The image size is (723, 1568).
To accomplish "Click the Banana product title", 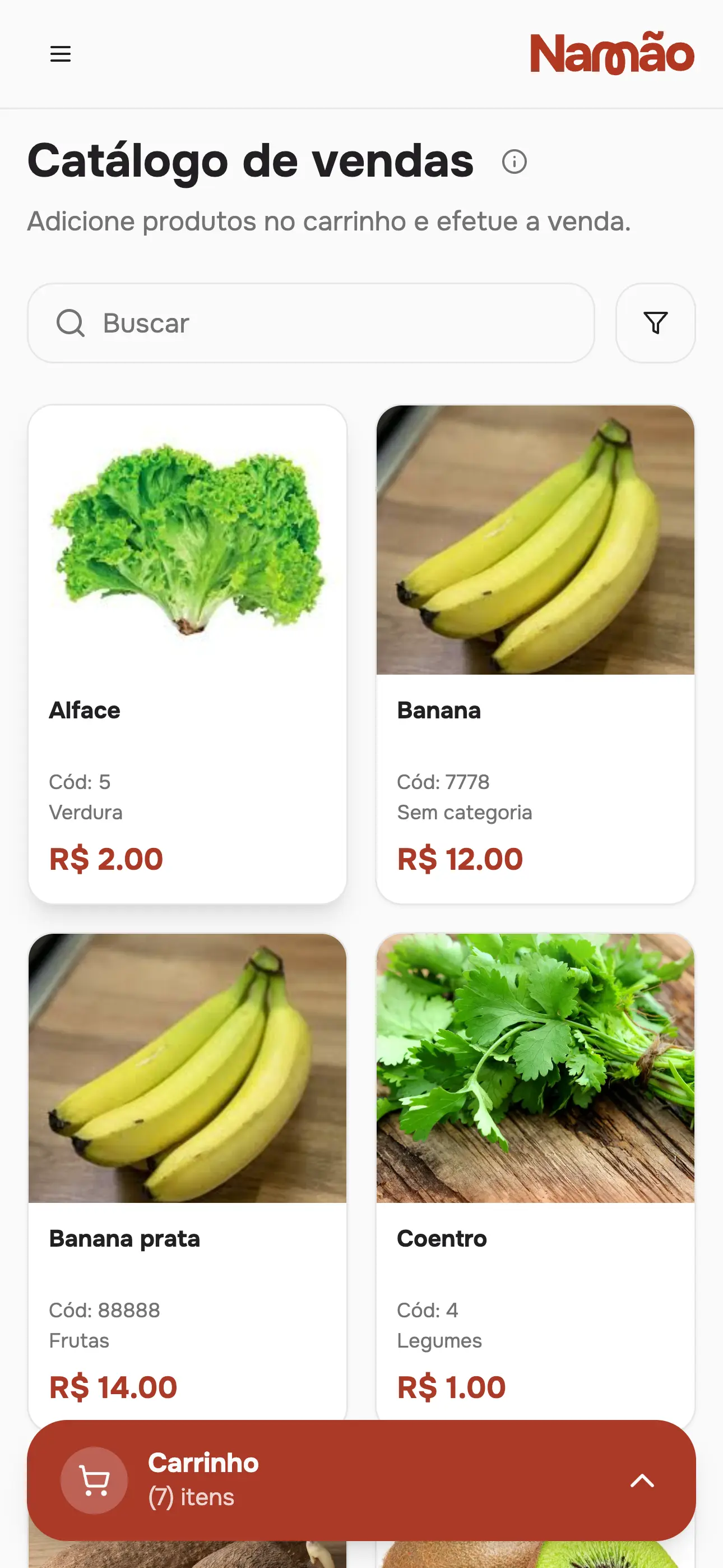I will (x=439, y=711).
